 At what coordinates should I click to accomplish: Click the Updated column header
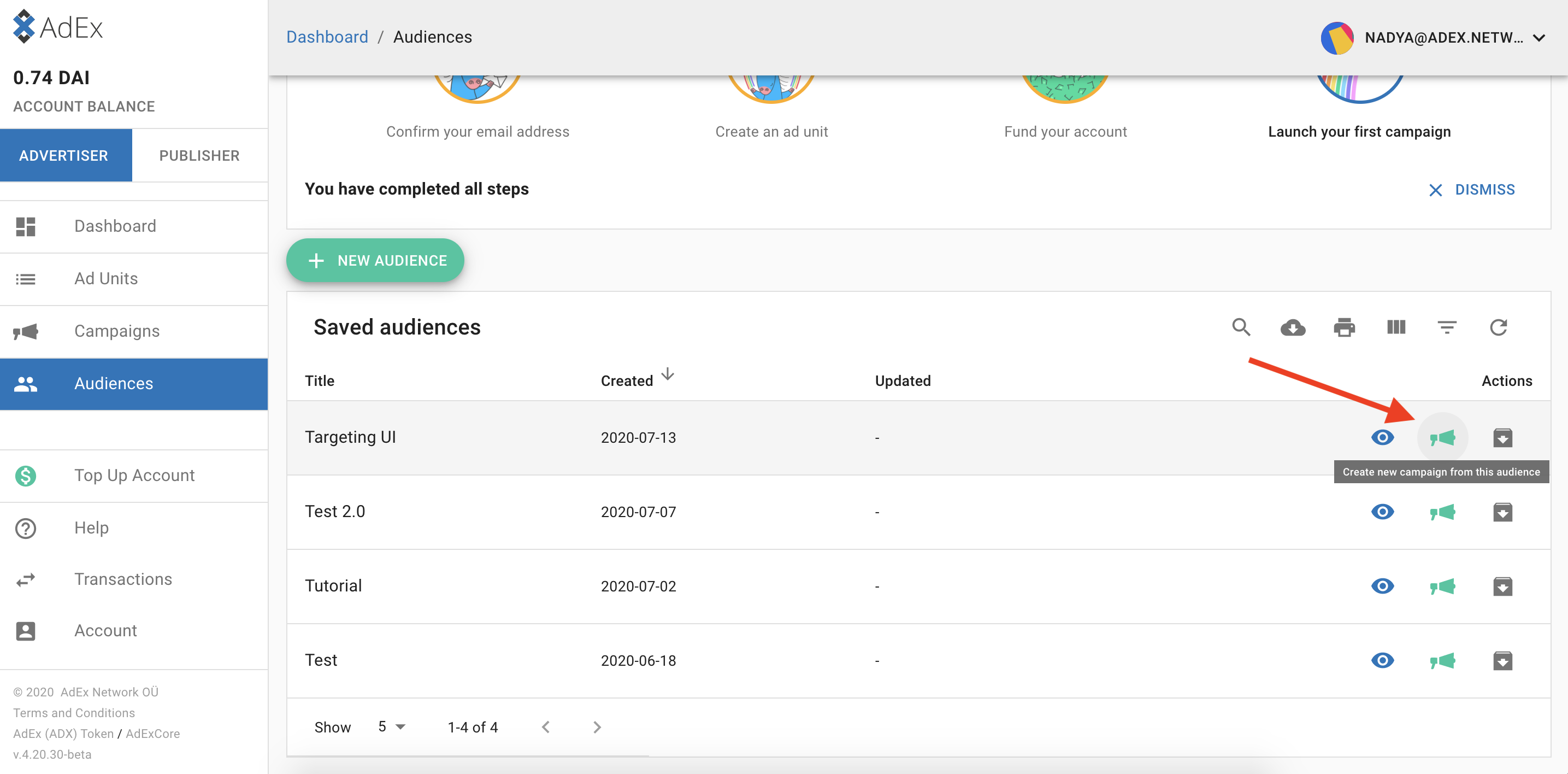tap(903, 380)
